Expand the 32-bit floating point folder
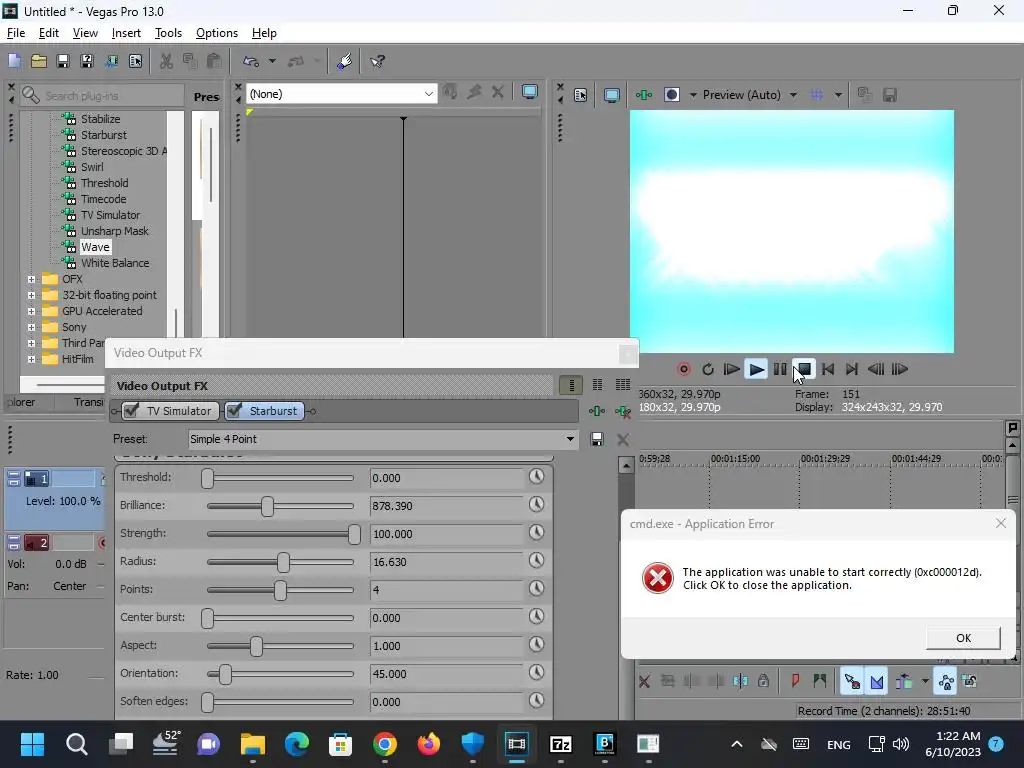 tap(31, 295)
